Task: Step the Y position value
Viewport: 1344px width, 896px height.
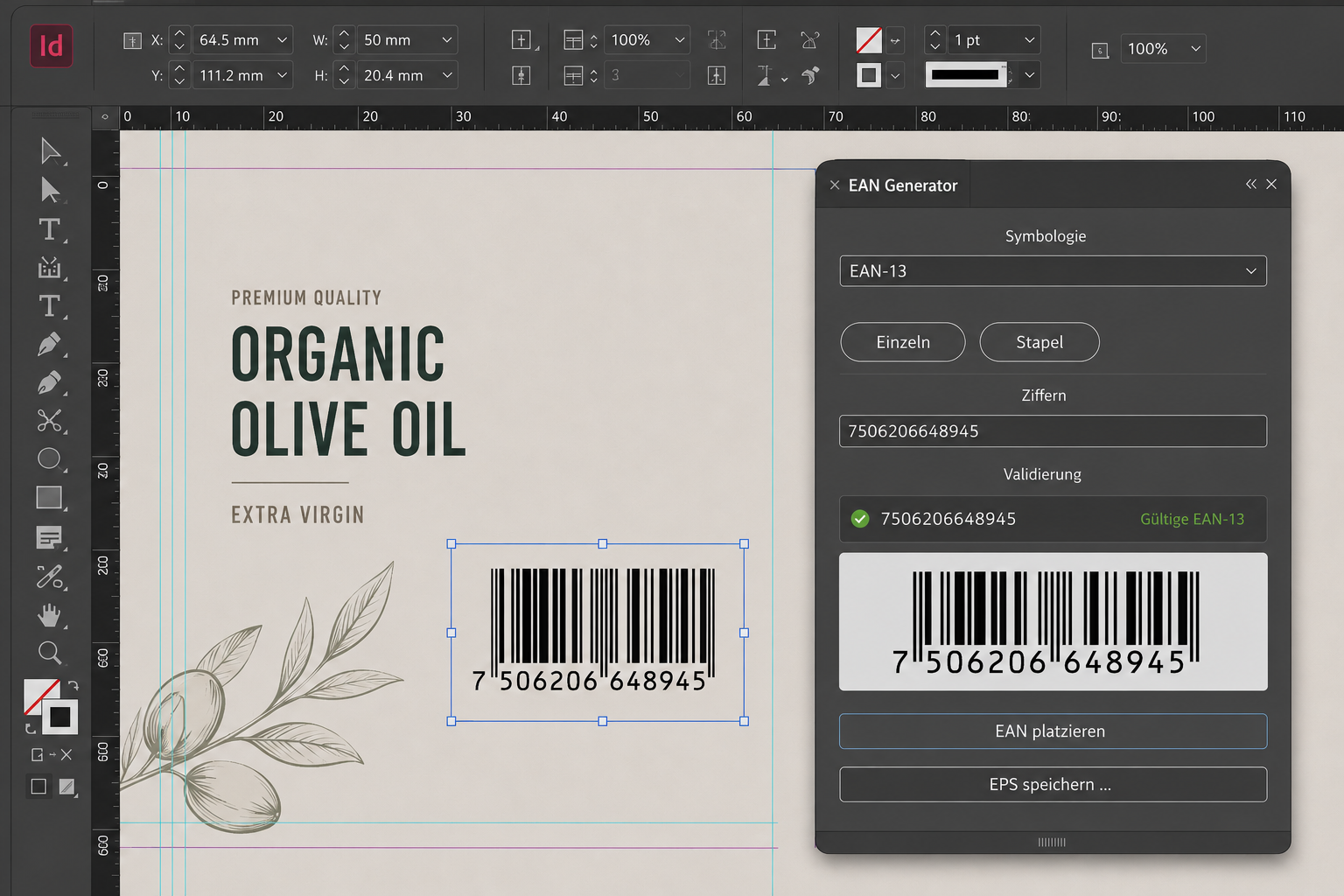Action: pos(179,75)
